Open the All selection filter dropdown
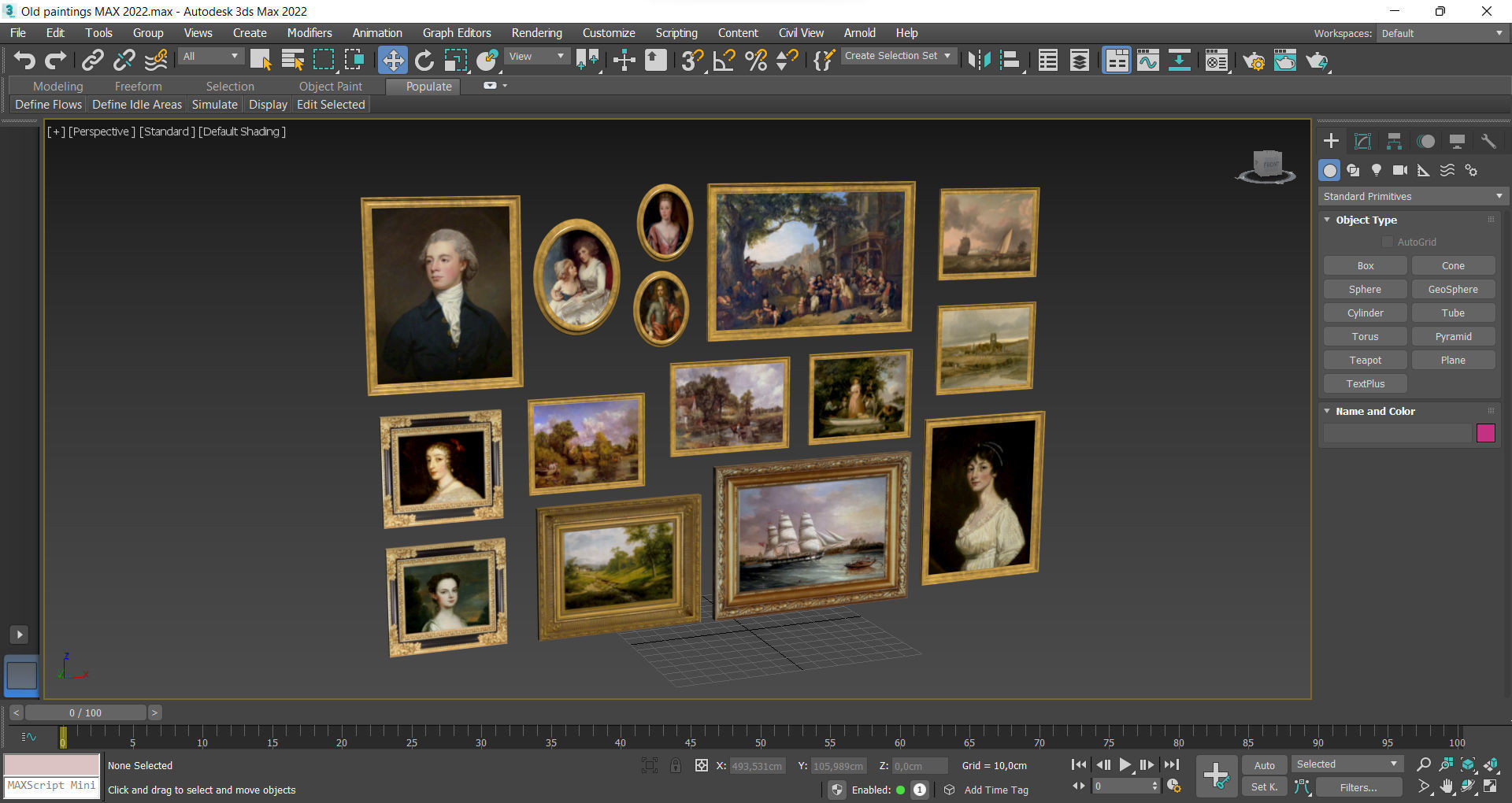 (210, 56)
